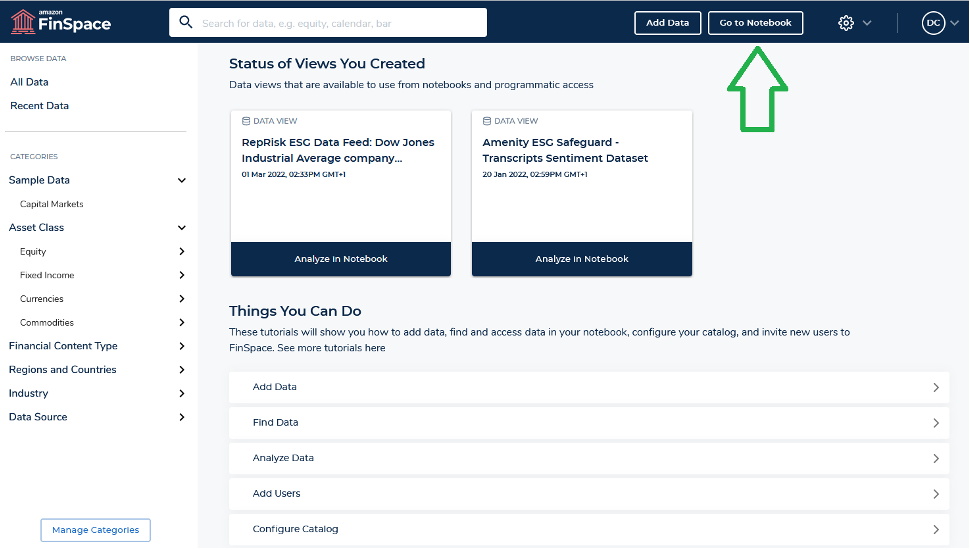Open the Configure Catalog tutorial row
970x550 pixels.
[589, 530]
